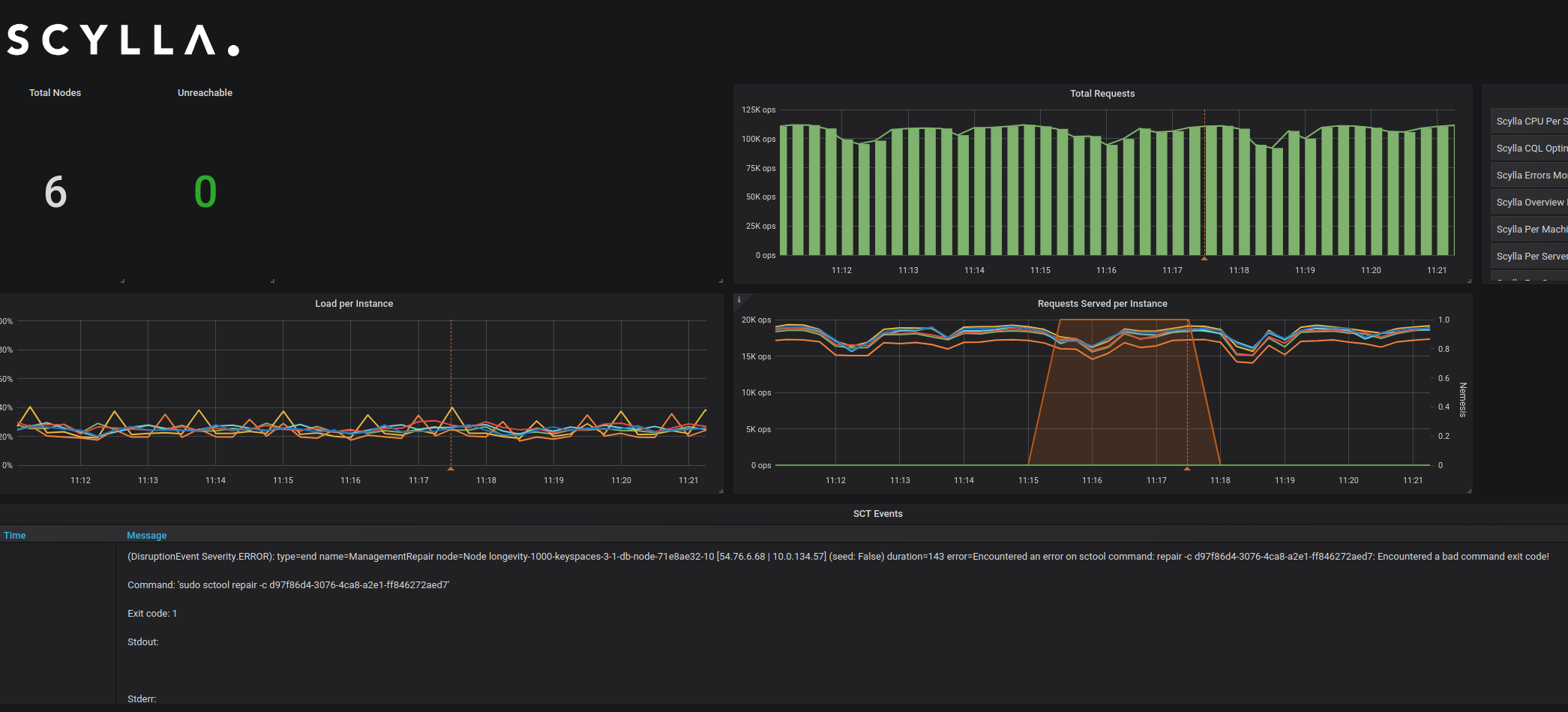1568x712 pixels.
Task: Open the Scylla Per Server dashboard link
Action: [x=1530, y=256]
